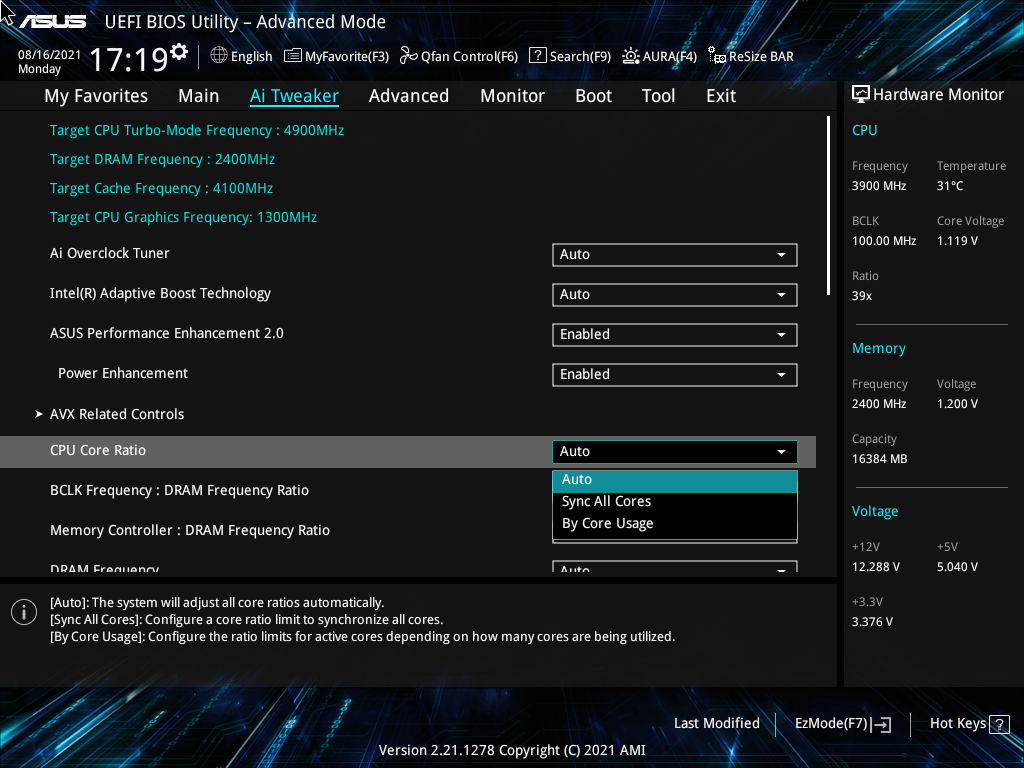
Task: Click the 31°C temperature value
Action: point(950,186)
